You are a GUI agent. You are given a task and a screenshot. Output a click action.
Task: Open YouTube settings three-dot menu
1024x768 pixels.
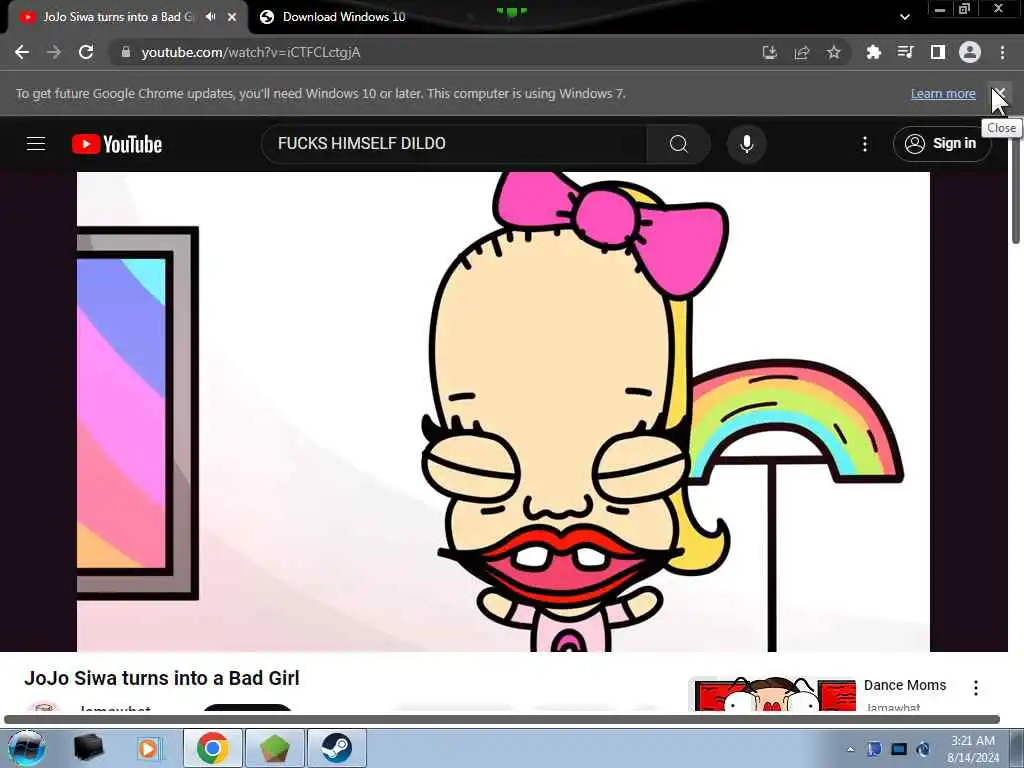click(865, 144)
